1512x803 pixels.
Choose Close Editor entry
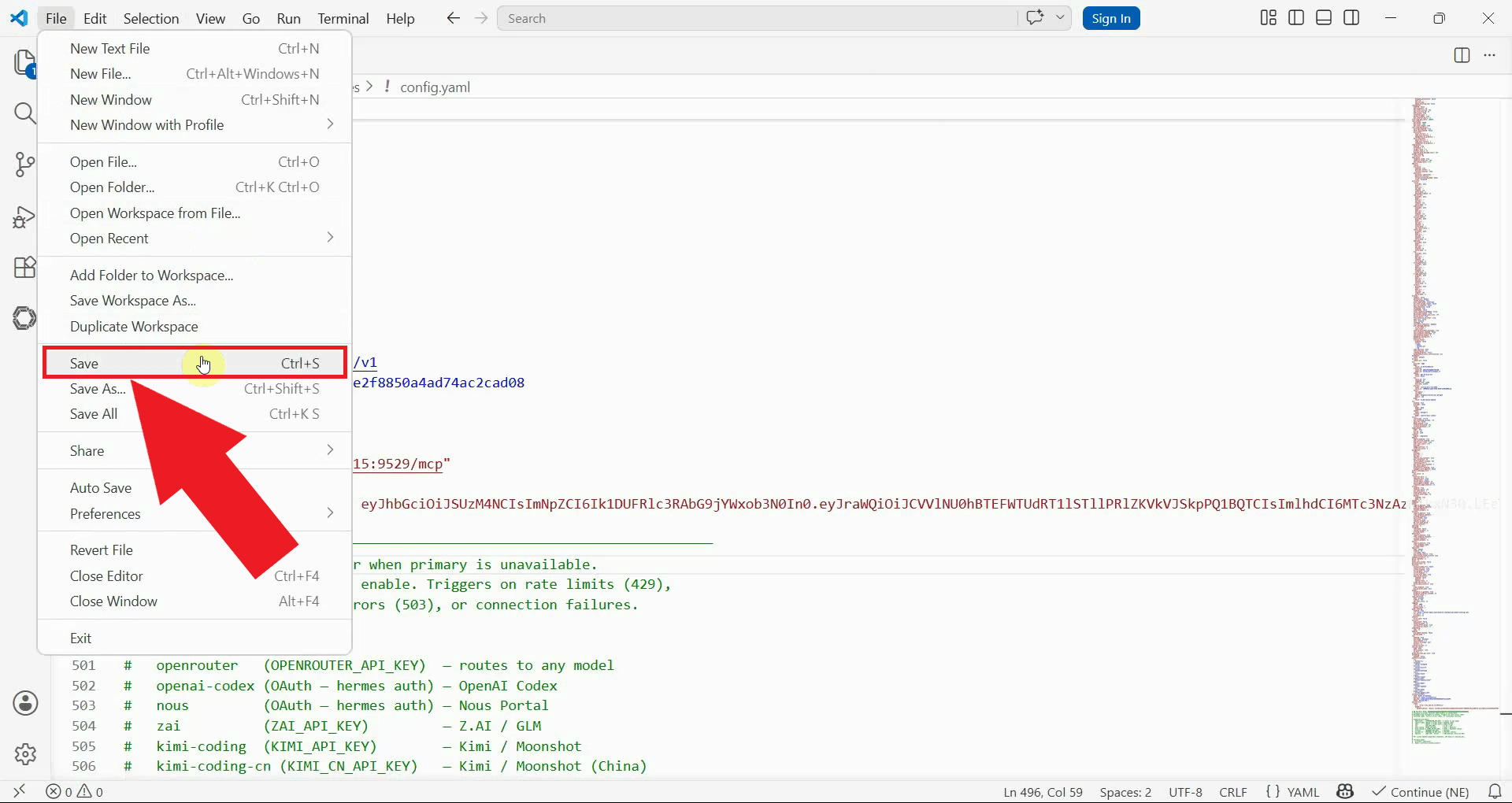pos(195,576)
